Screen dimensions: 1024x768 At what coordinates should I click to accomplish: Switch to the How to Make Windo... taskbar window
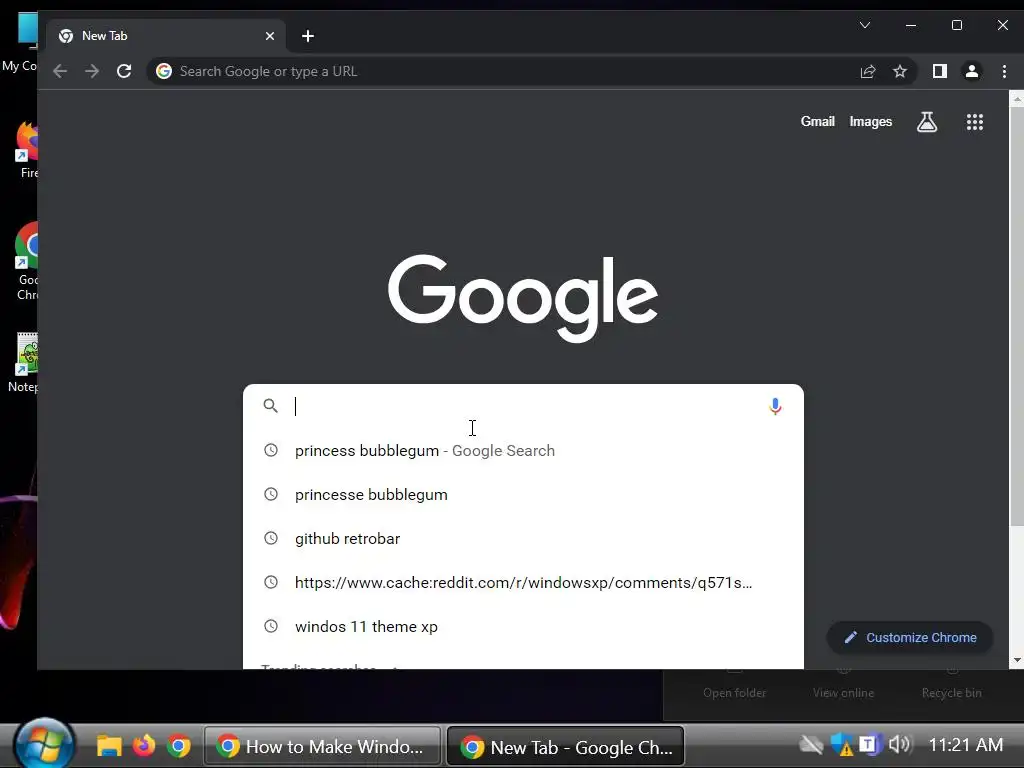pos(323,746)
